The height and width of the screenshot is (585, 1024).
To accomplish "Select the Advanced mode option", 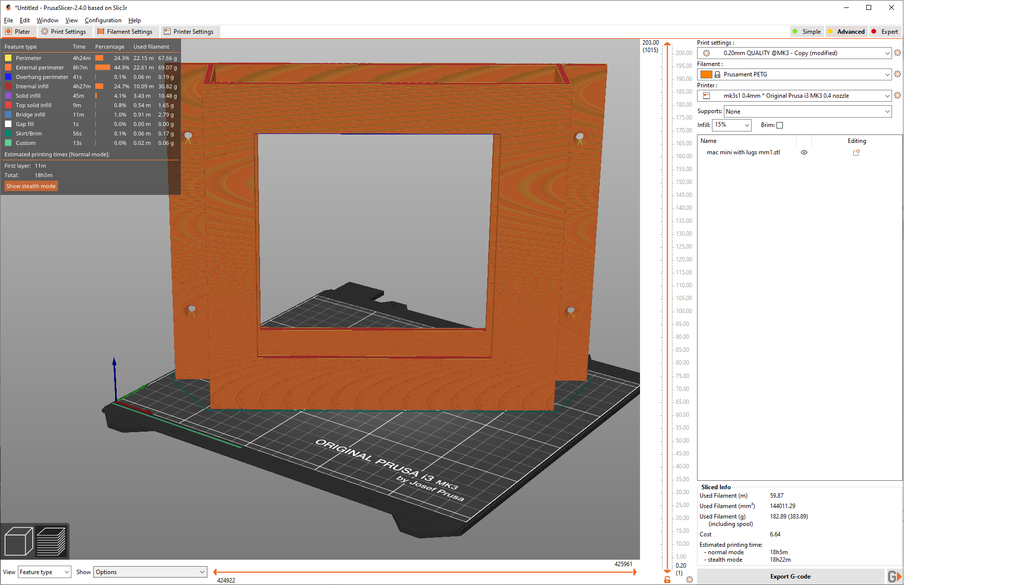I will [x=846, y=31].
